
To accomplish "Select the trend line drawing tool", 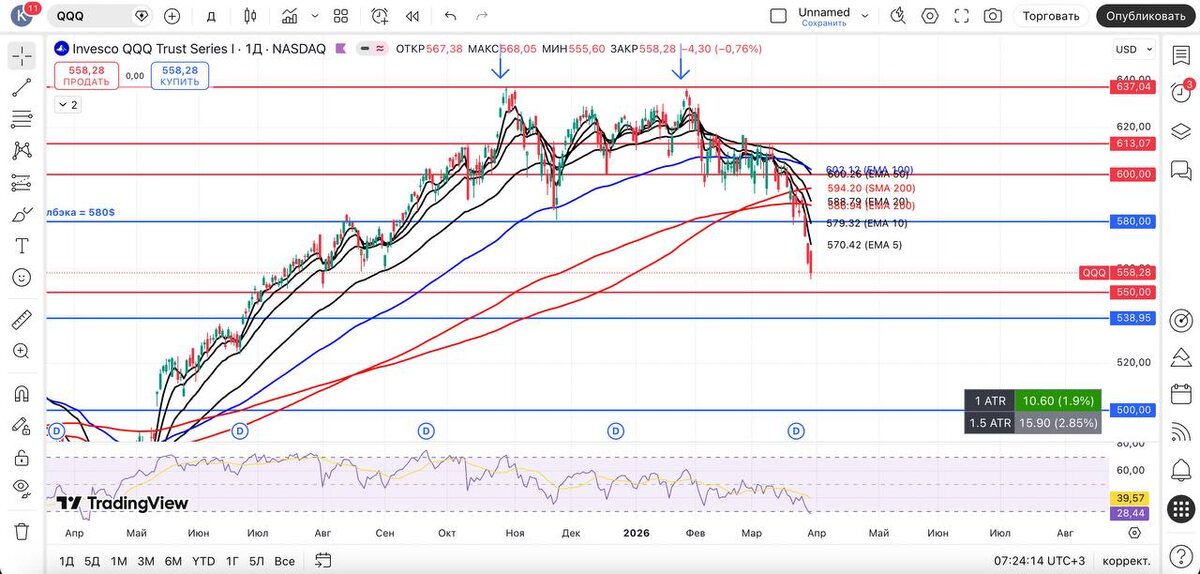I will [x=22, y=87].
